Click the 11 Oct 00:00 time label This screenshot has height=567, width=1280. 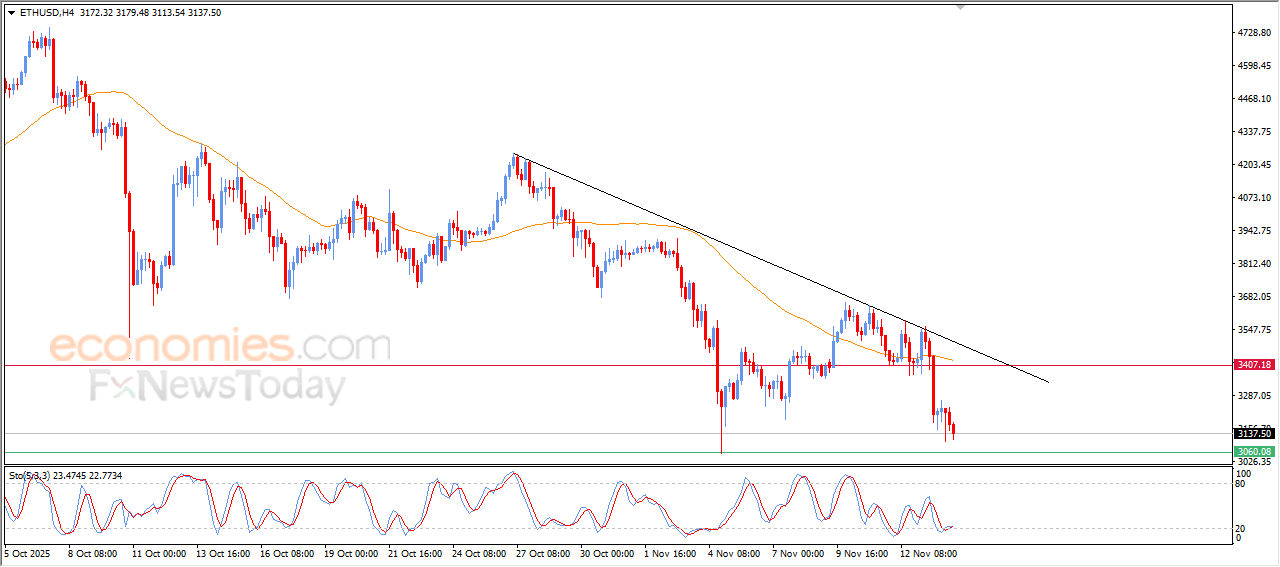[157, 553]
